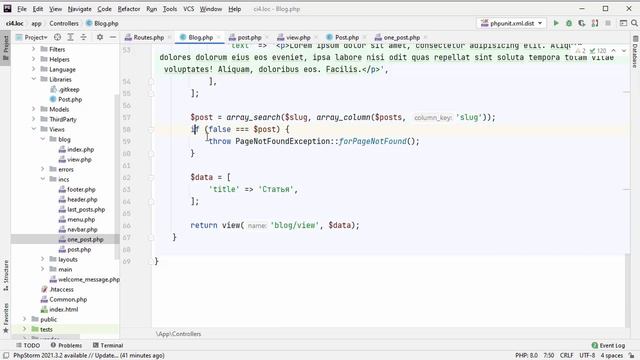Viewport: 640px width, 360px height.
Task: Open the Event Log
Action: 608,345
